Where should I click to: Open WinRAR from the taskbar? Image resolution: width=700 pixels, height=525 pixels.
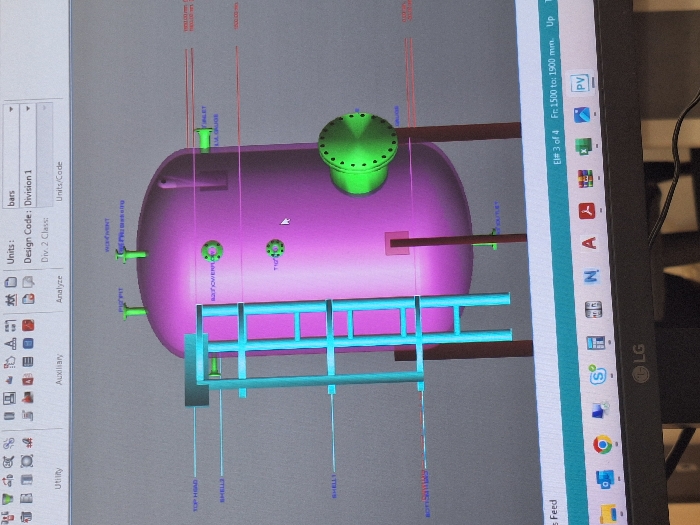(x=587, y=178)
